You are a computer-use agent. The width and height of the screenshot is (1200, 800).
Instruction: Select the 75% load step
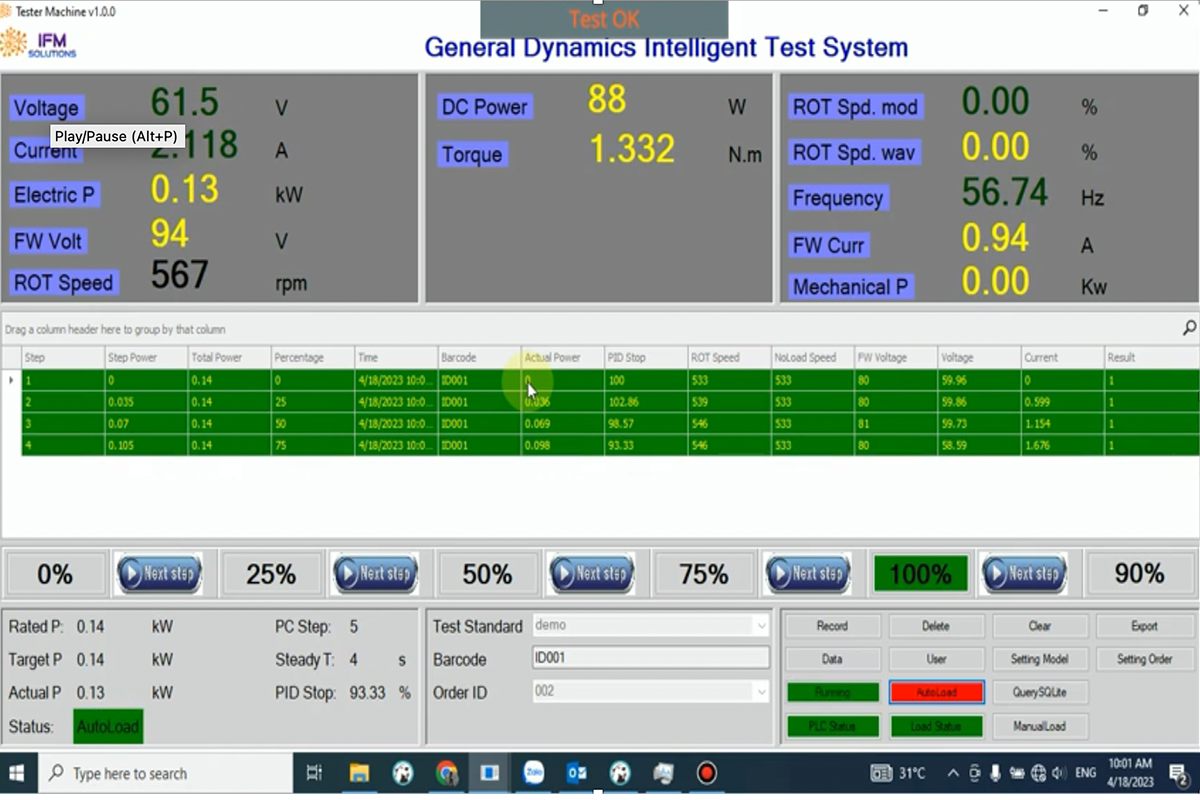point(704,574)
